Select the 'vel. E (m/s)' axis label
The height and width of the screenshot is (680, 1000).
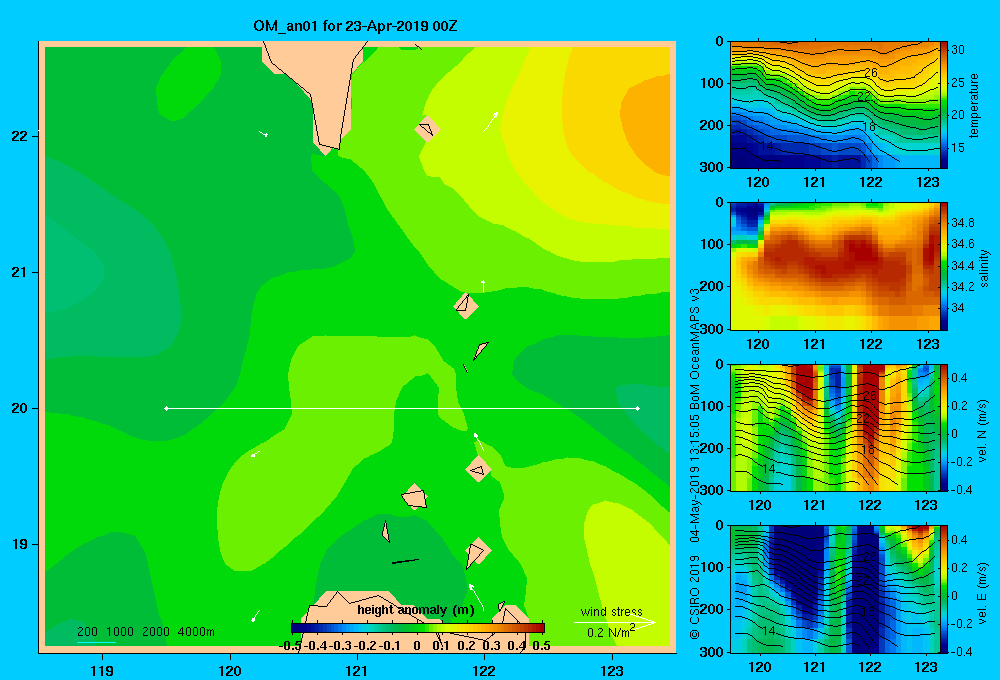(x=982, y=592)
